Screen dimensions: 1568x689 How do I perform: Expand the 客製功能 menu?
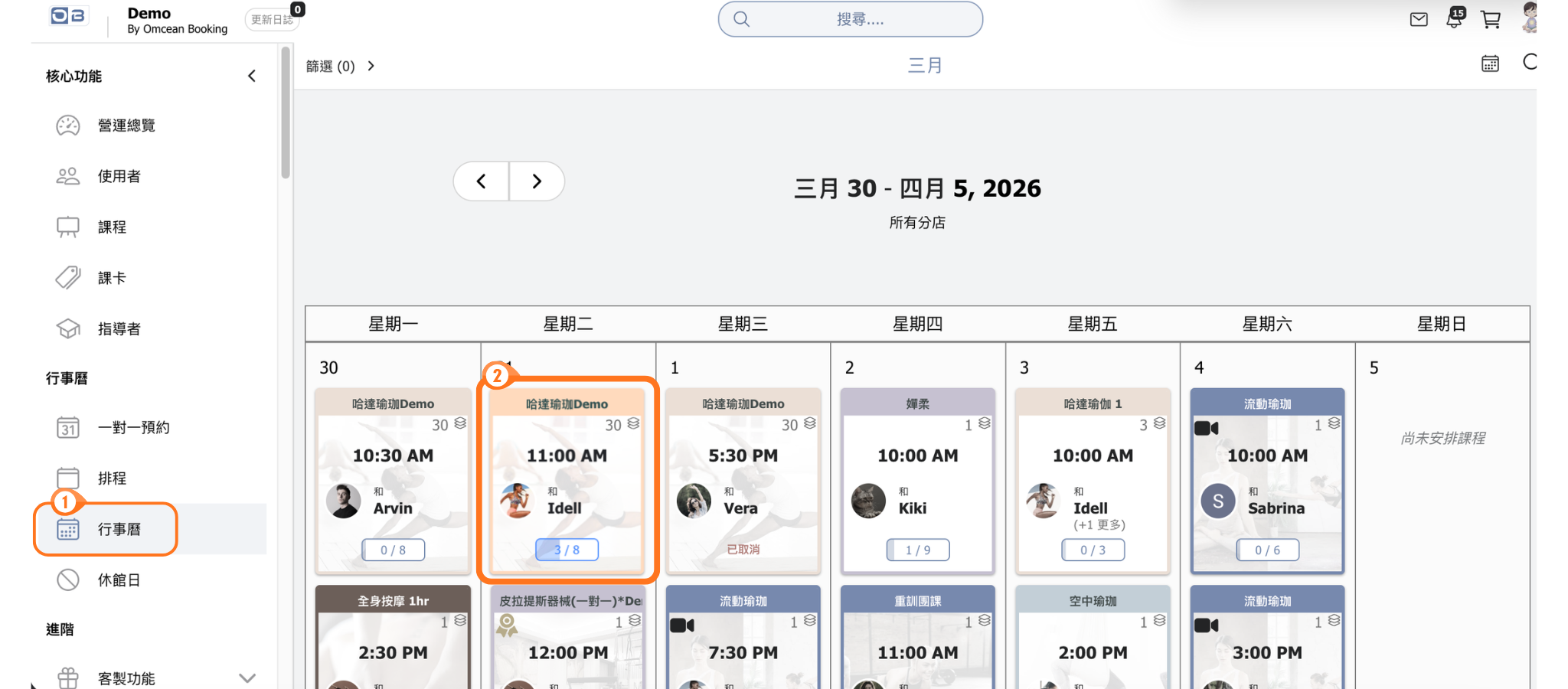pos(247,678)
